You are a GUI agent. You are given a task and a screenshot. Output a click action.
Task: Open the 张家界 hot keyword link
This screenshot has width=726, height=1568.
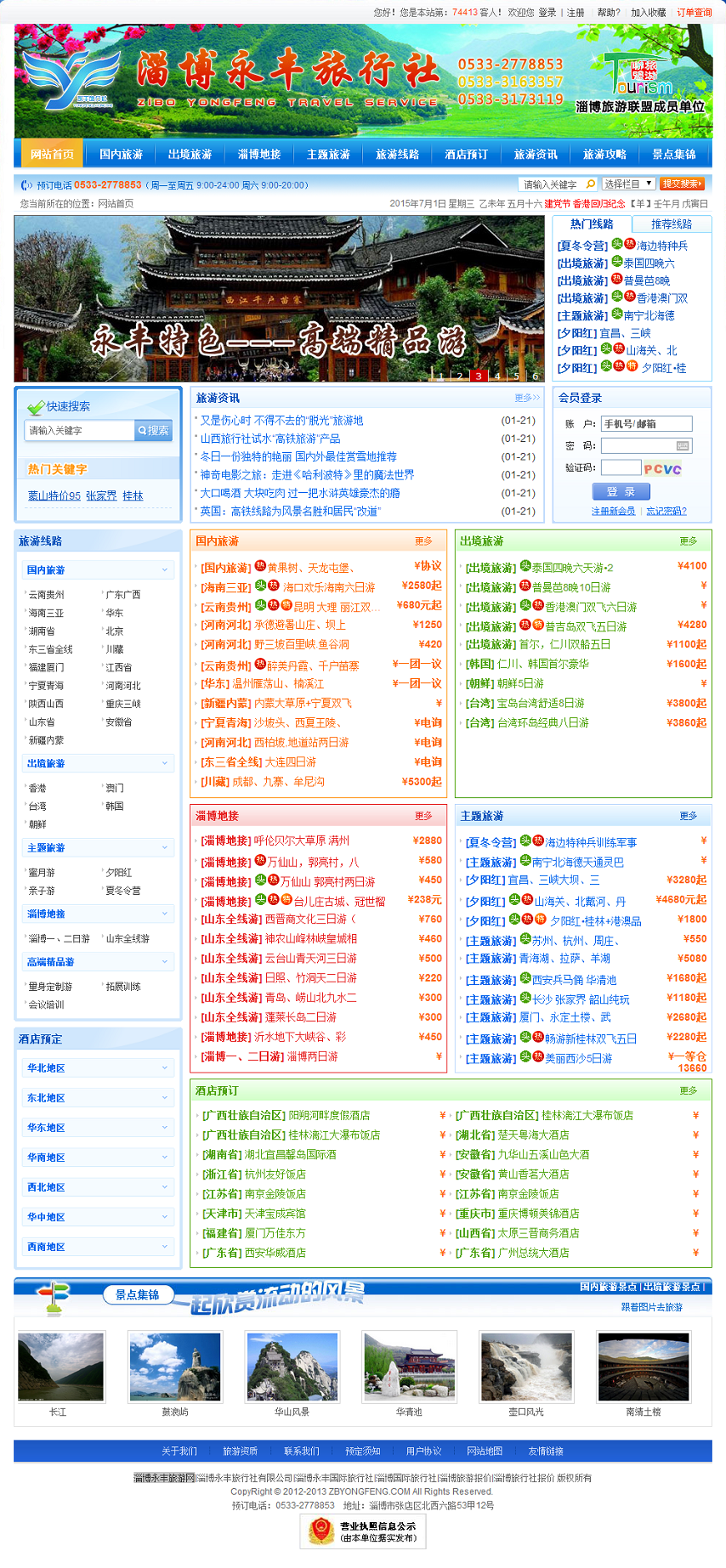102,496
